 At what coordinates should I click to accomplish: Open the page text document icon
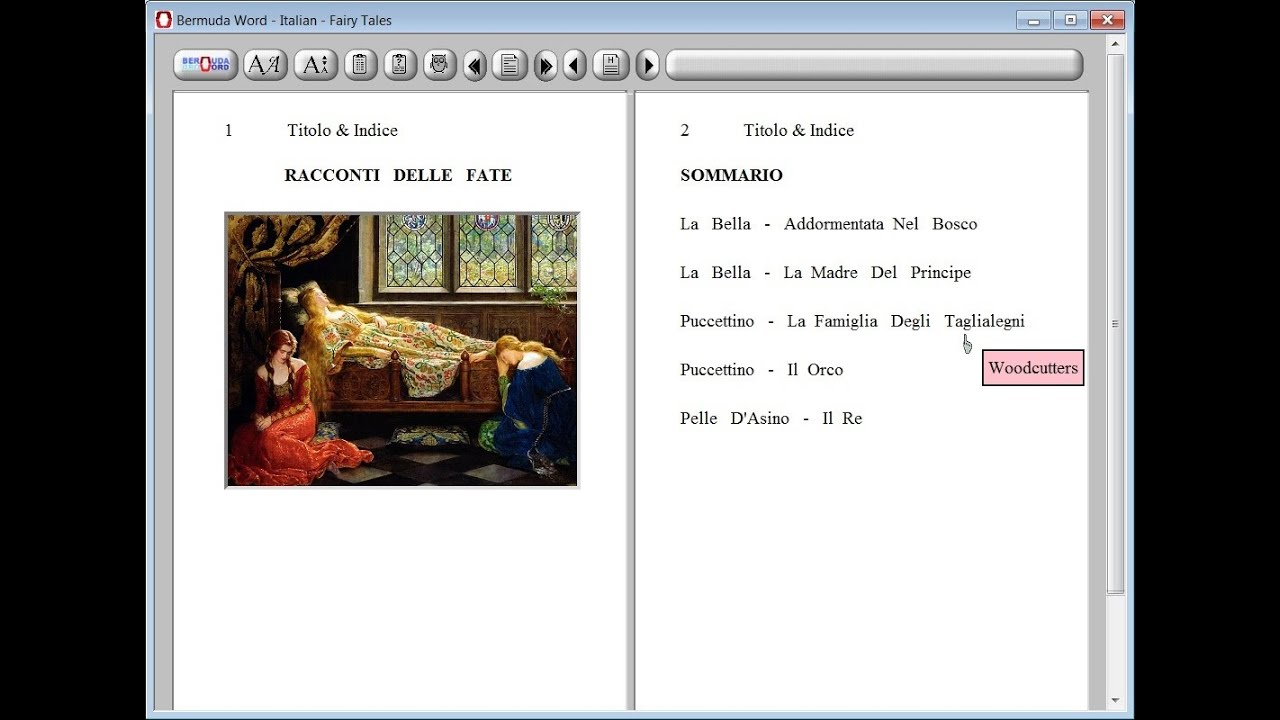coord(509,65)
